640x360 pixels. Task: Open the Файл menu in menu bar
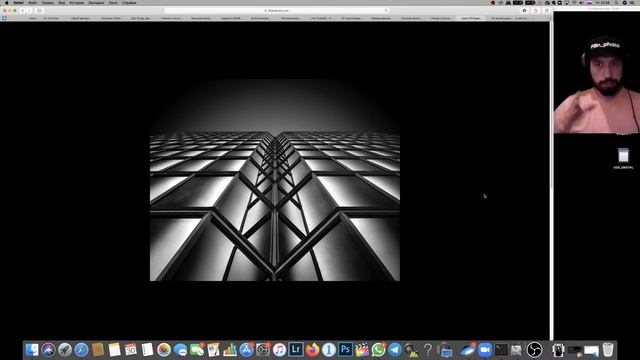pos(33,2)
